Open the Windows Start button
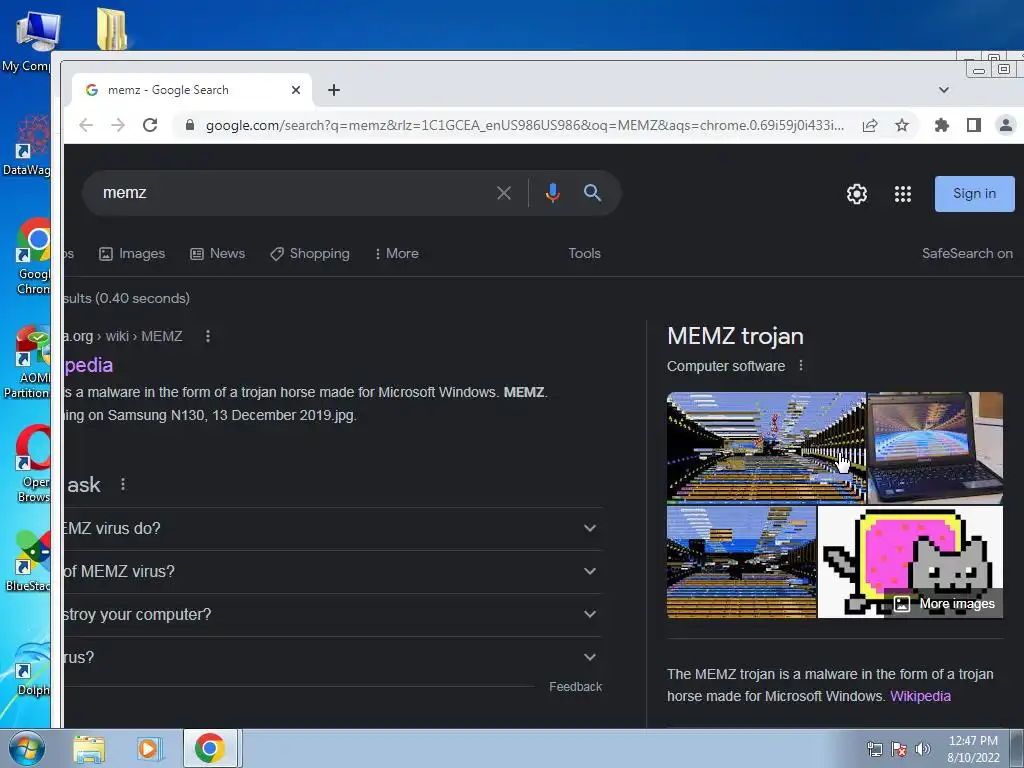The width and height of the screenshot is (1024, 768). click(26, 748)
